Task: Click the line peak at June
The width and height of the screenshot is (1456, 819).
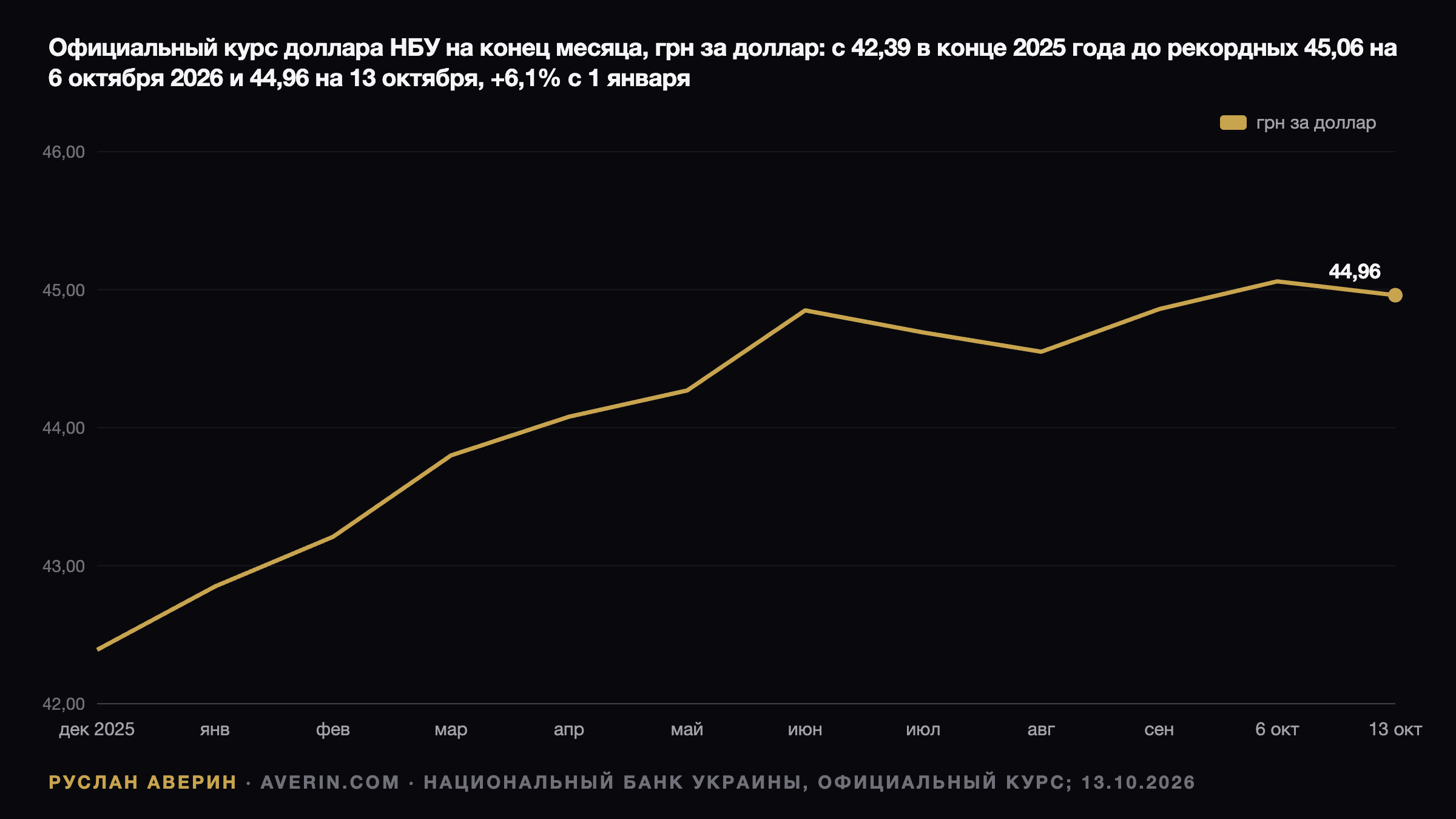Action: [805, 311]
